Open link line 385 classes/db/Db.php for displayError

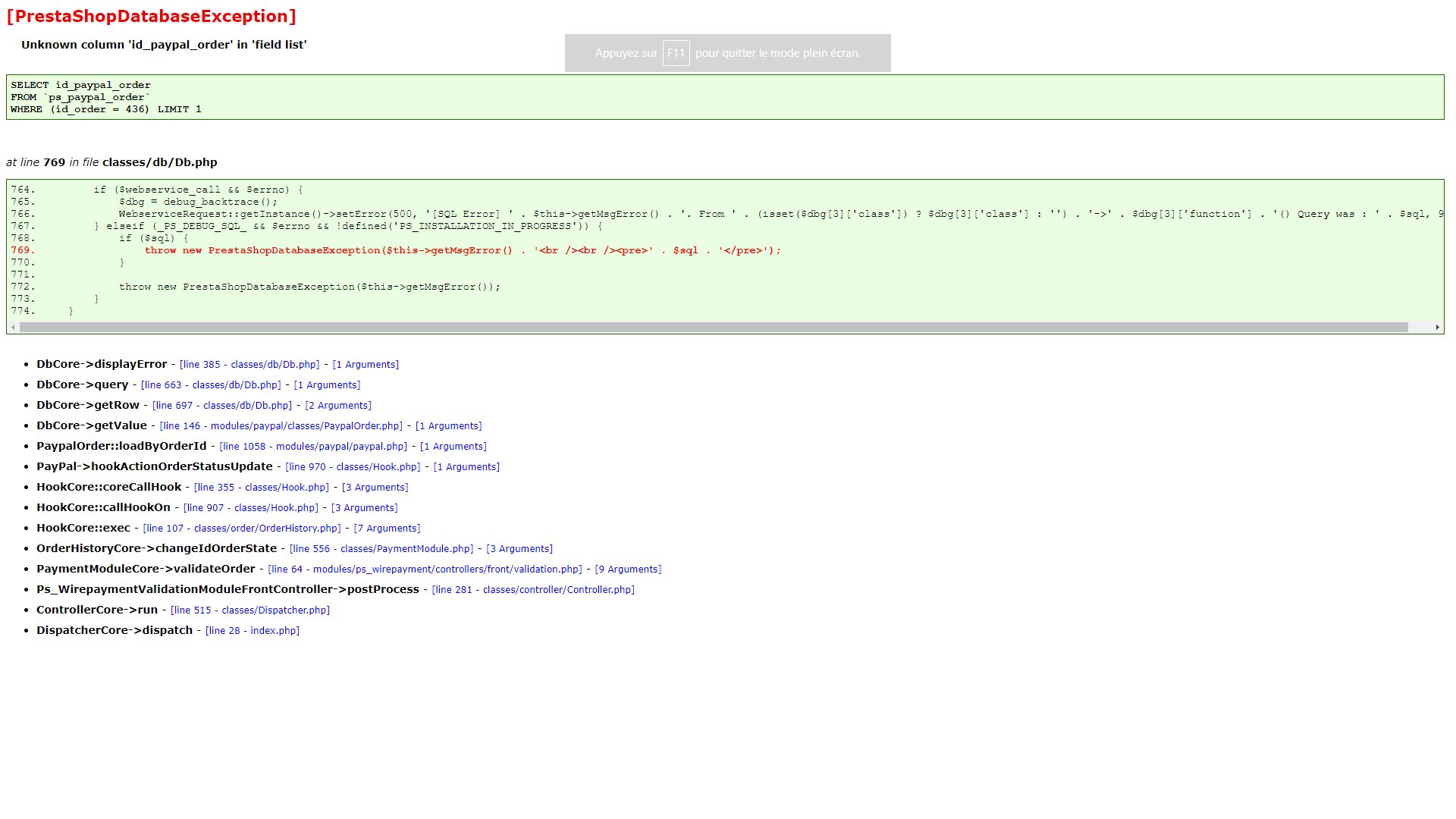point(249,365)
